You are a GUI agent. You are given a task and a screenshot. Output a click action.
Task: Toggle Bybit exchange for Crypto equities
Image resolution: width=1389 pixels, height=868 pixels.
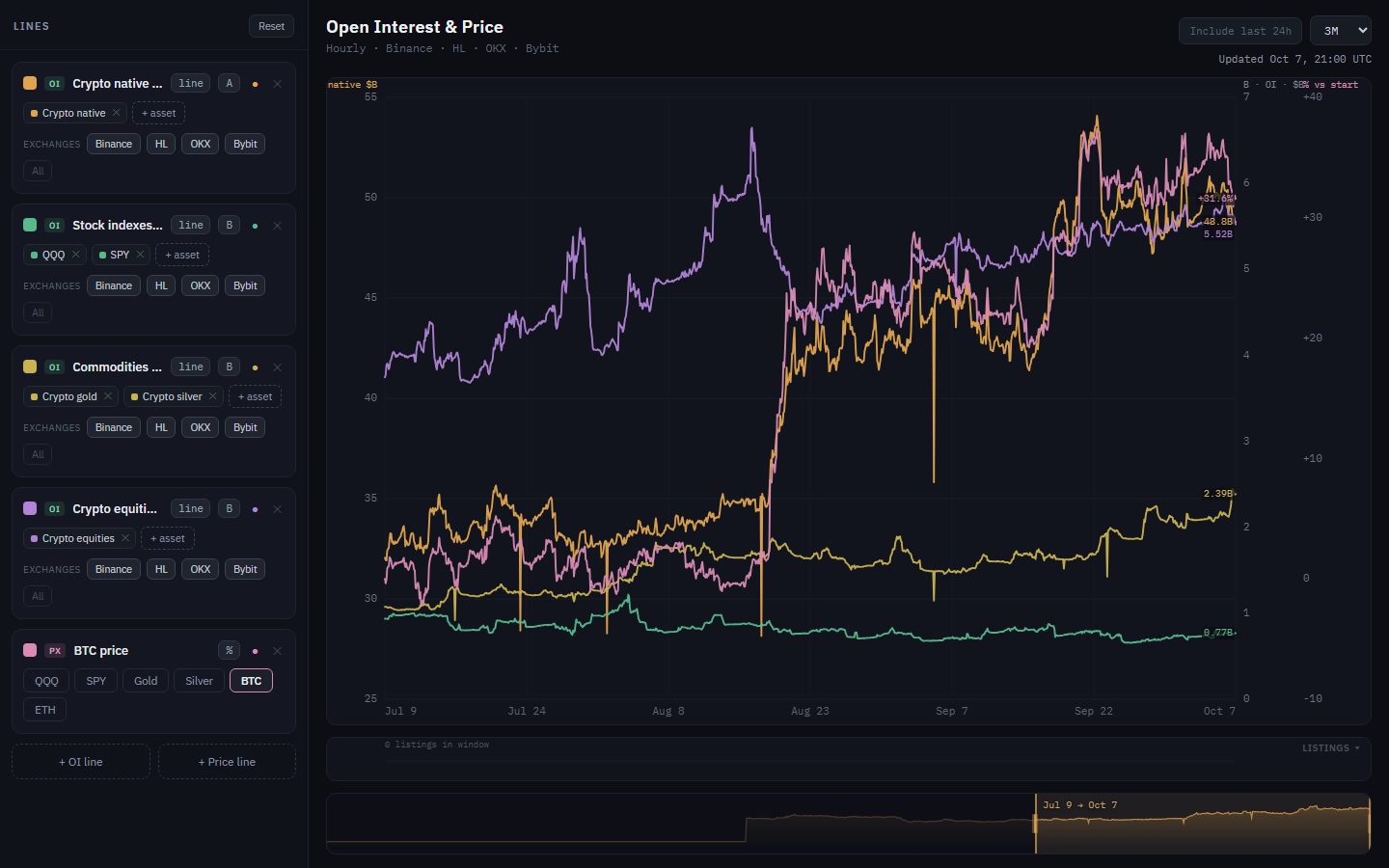click(x=246, y=569)
